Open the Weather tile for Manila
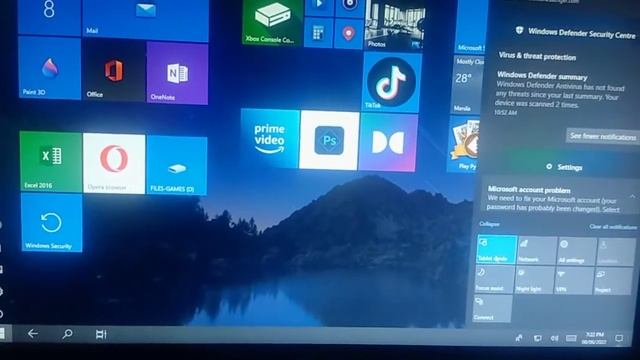Screen dimensions: 640x360 point(469,84)
